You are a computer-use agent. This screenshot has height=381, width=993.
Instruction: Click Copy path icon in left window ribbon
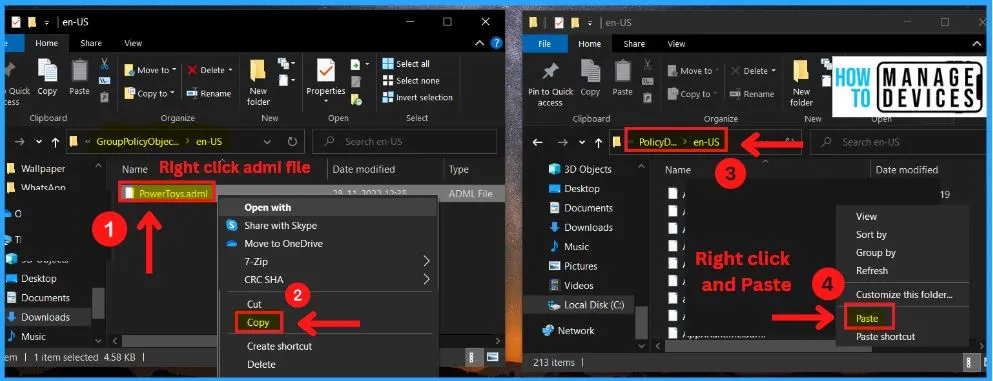pos(104,81)
